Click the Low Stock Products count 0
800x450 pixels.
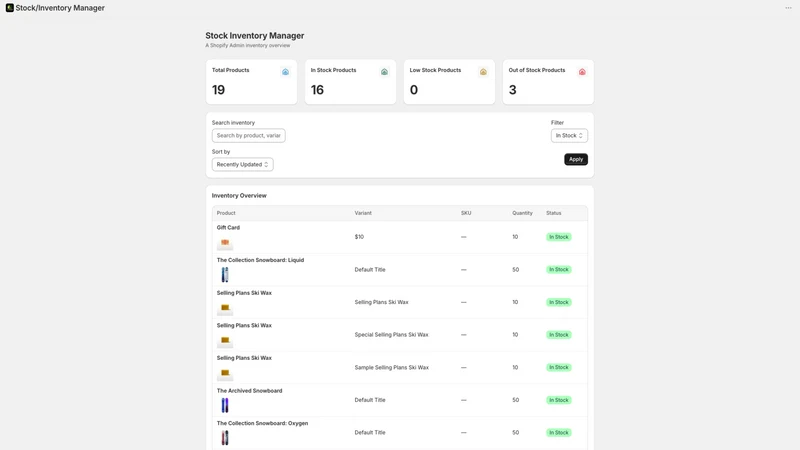[x=414, y=90]
